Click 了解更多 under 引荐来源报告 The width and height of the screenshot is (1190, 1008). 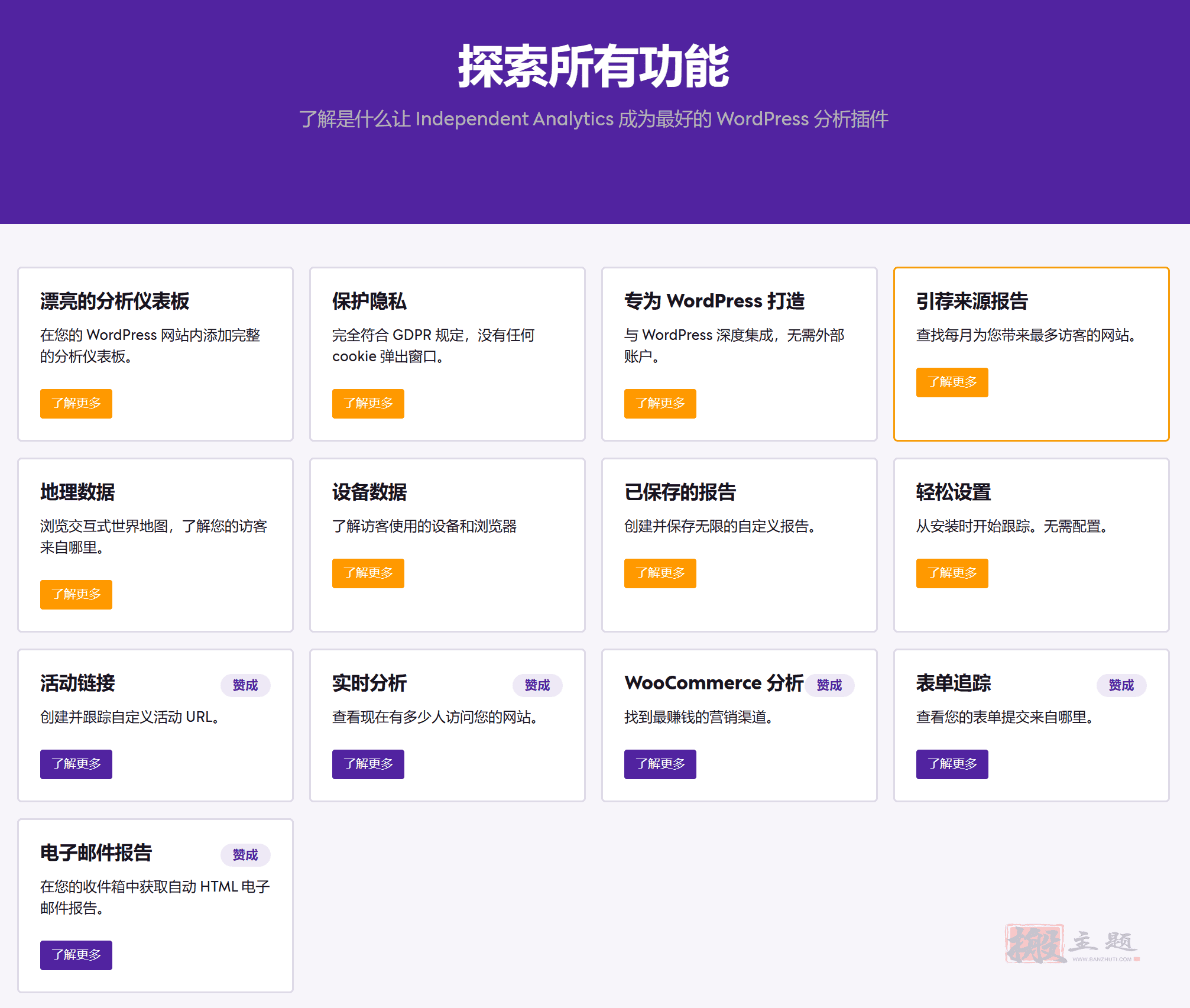pyautogui.click(x=952, y=383)
